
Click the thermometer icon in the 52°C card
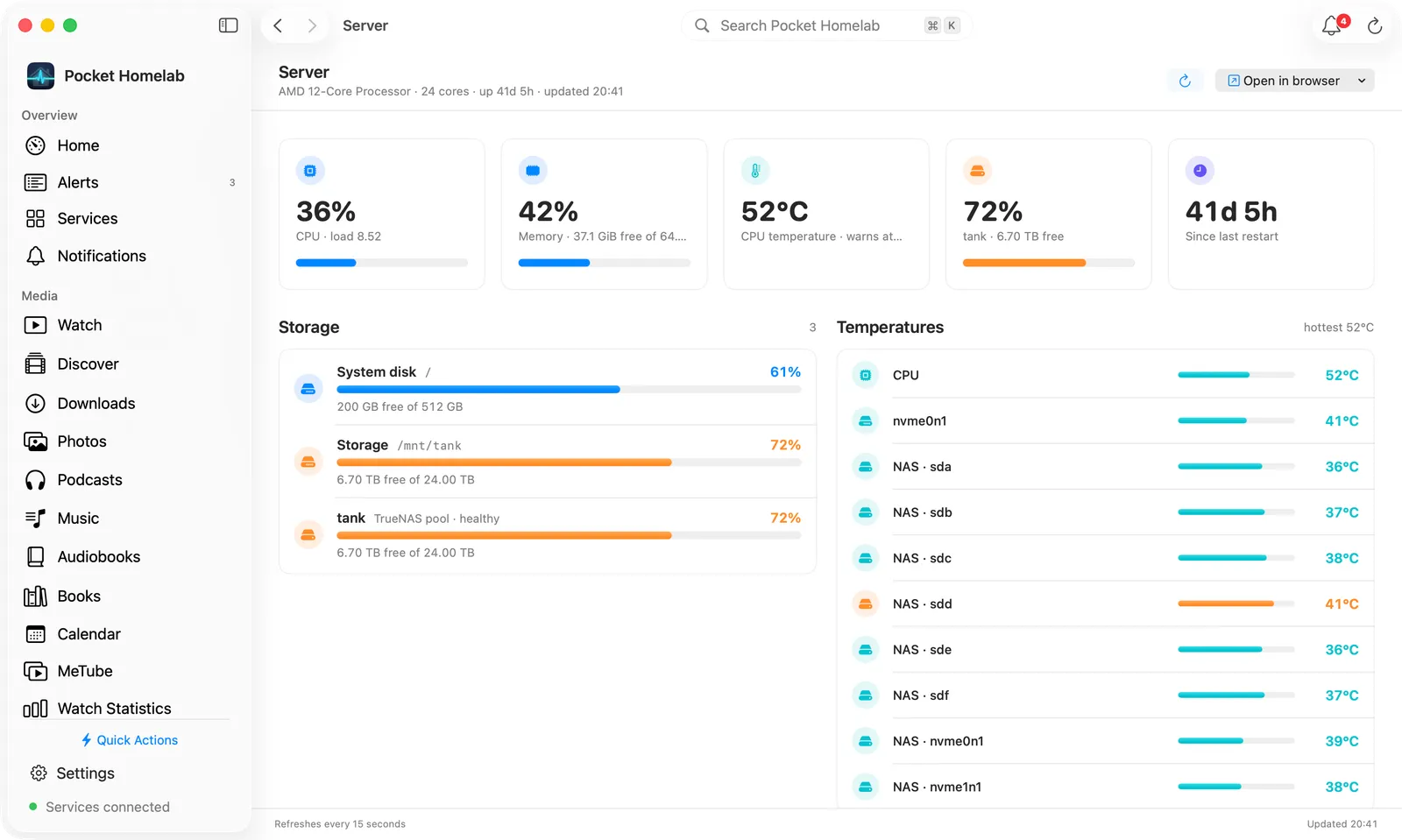(755, 171)
